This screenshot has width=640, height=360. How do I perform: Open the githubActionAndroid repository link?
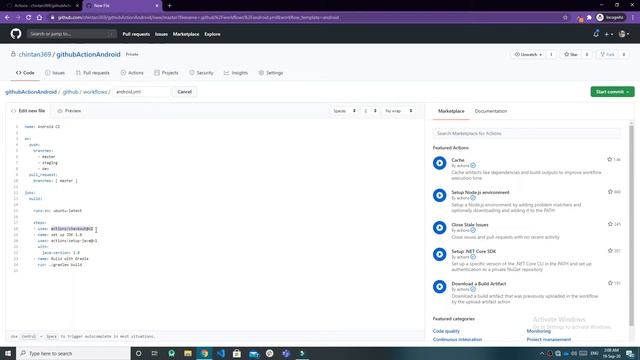tap(88, 54)
